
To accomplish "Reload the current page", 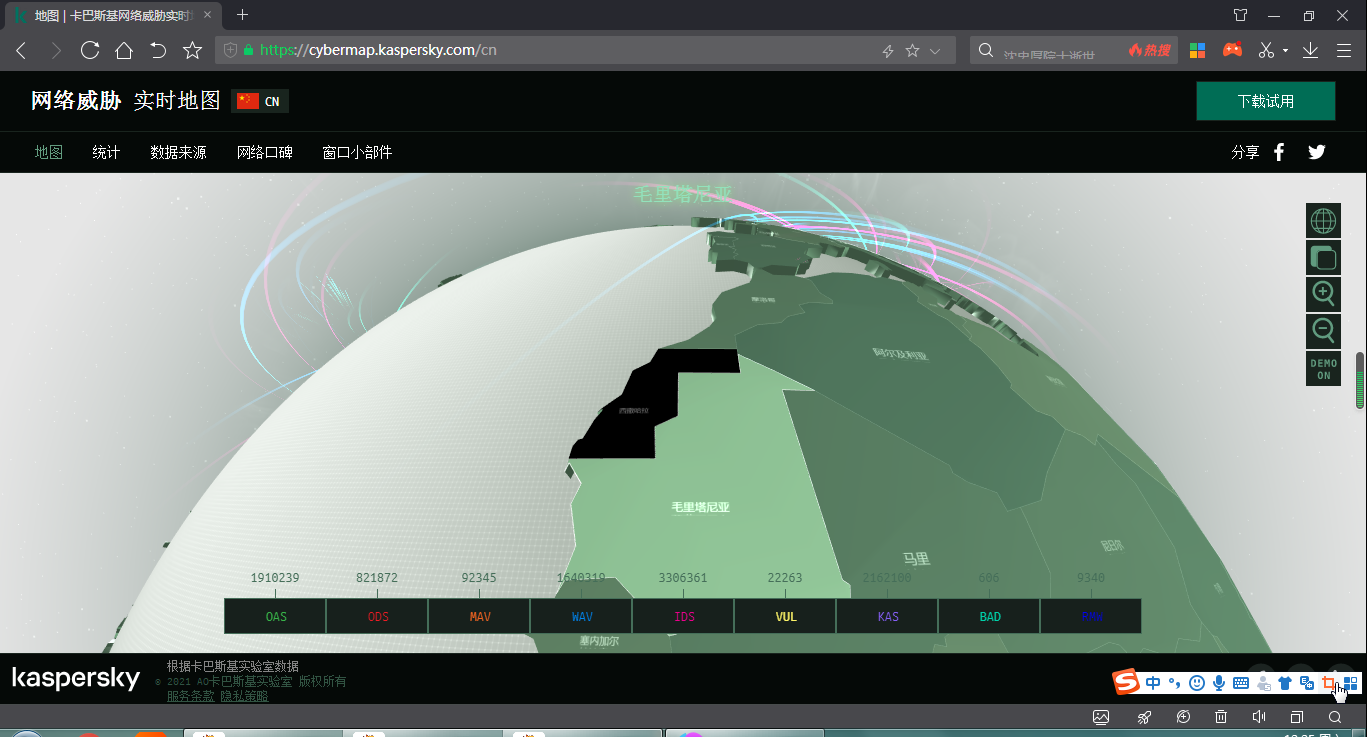I will 90,50.
